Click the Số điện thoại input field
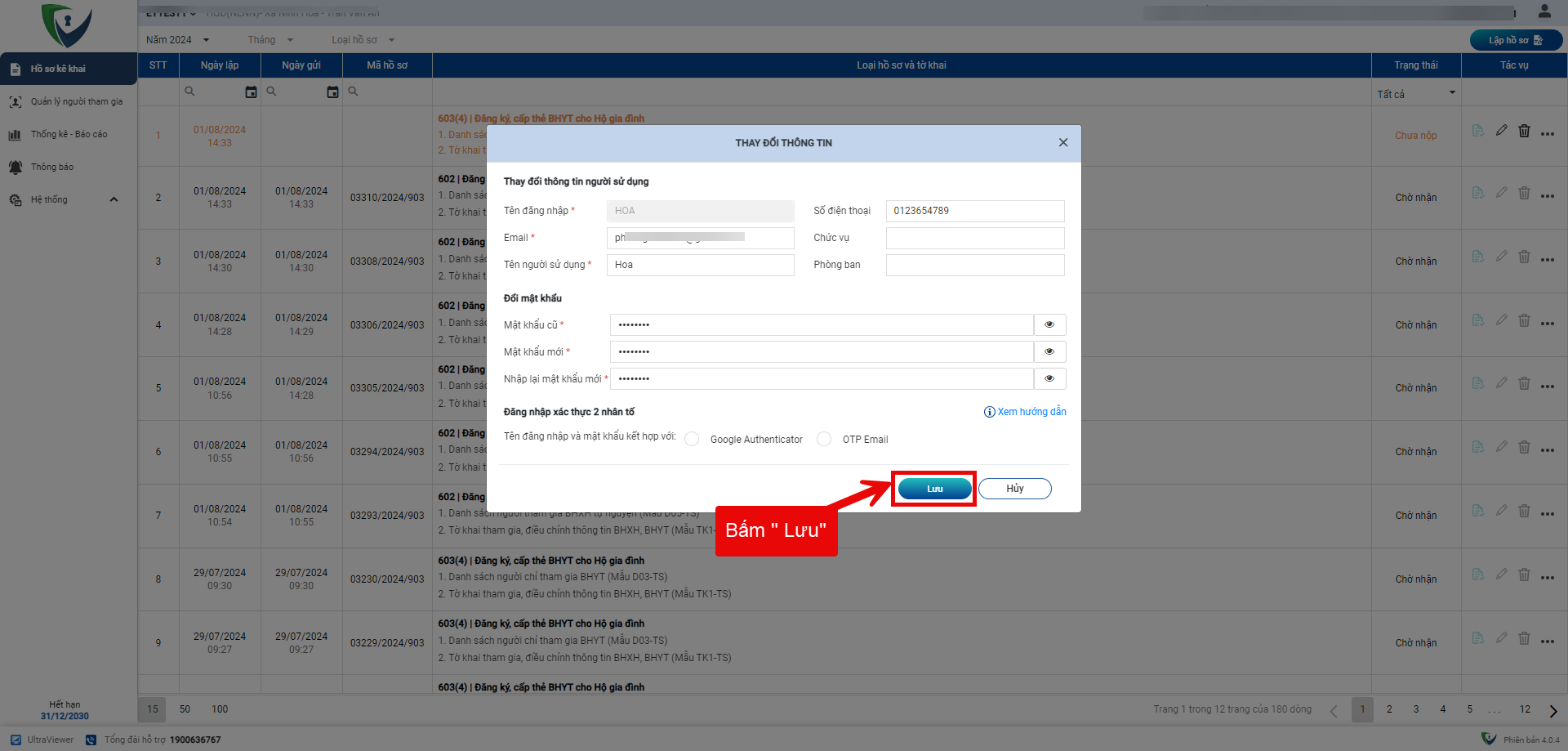This screenshot has width=1568, height=751. coord(974,211)
